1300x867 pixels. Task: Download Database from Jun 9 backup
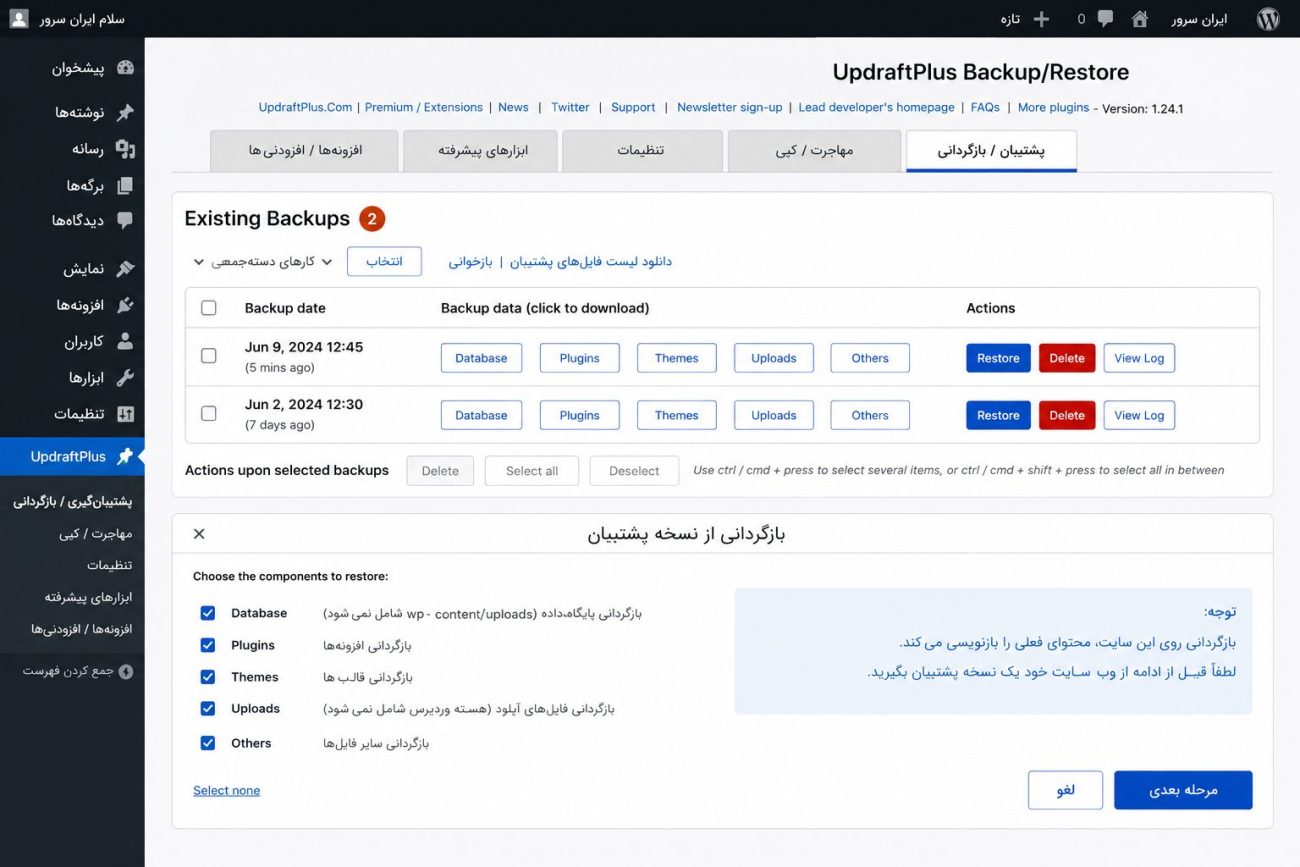pyautogui.click(x=481, y=358)
